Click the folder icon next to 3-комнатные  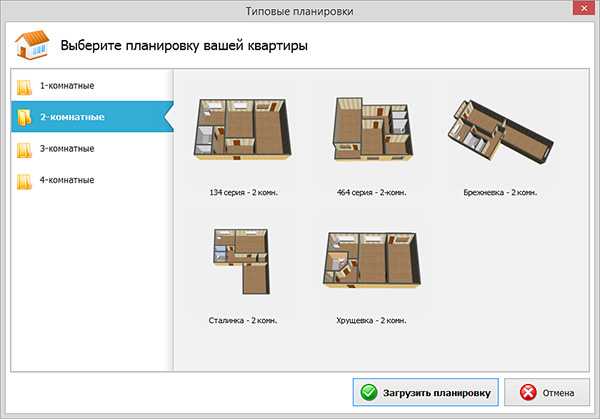[x=24, y=149]
